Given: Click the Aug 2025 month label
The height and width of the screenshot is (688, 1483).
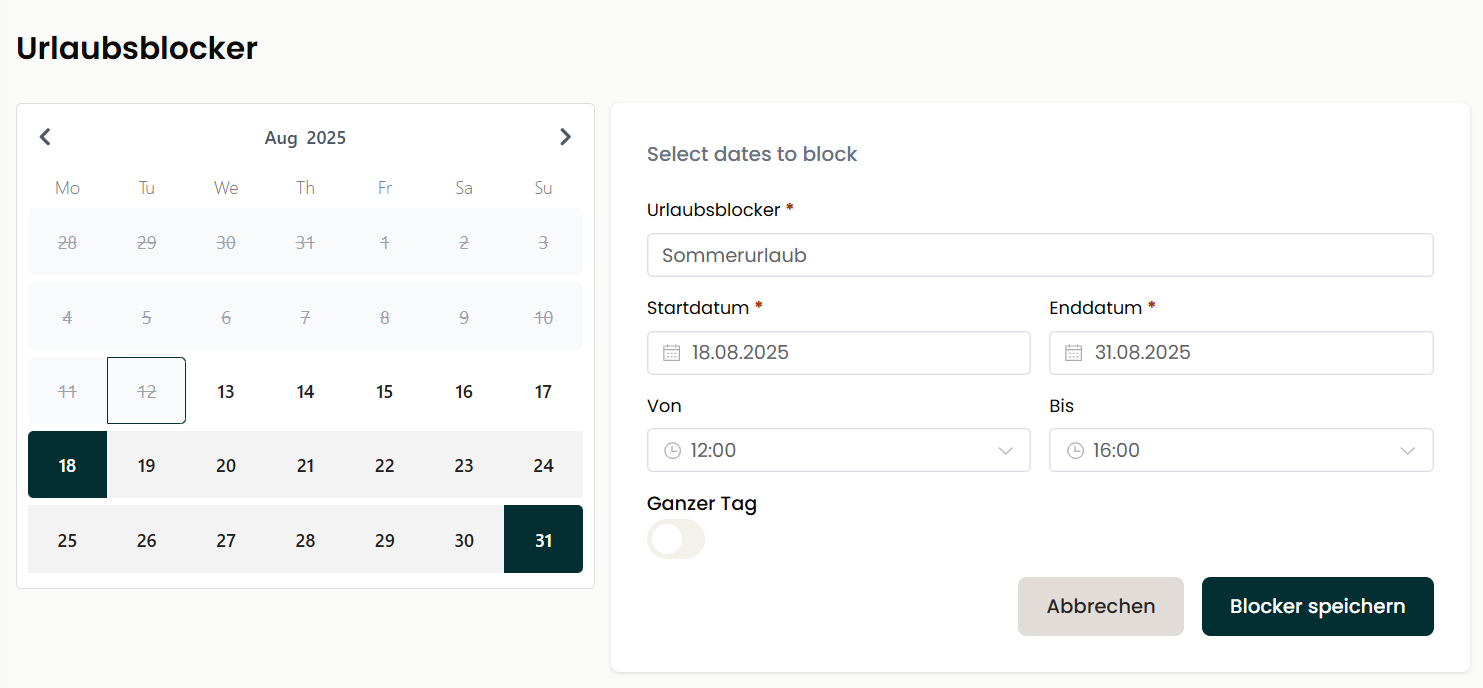Looking at the screenshot, I should click(x=305, y=138).
